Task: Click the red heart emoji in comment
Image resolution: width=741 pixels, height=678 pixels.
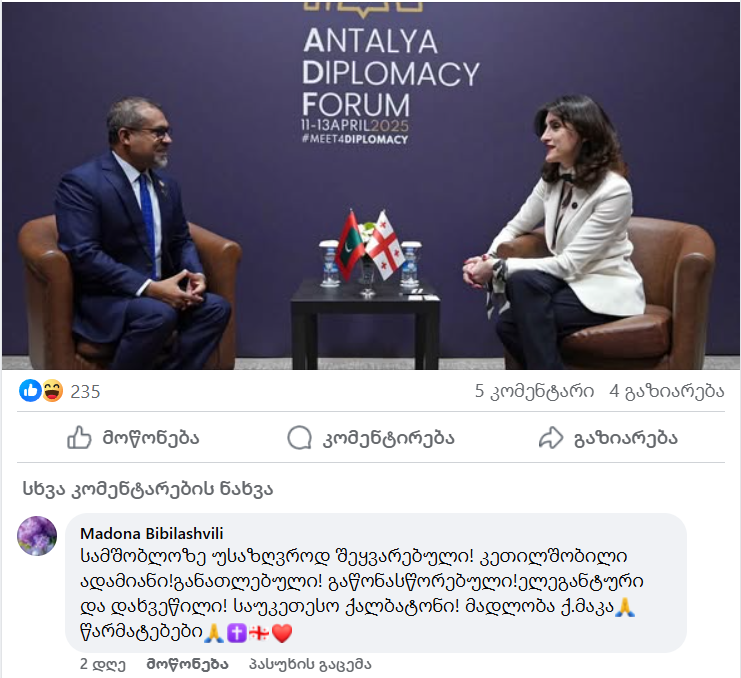Action: tap(282, 633)
